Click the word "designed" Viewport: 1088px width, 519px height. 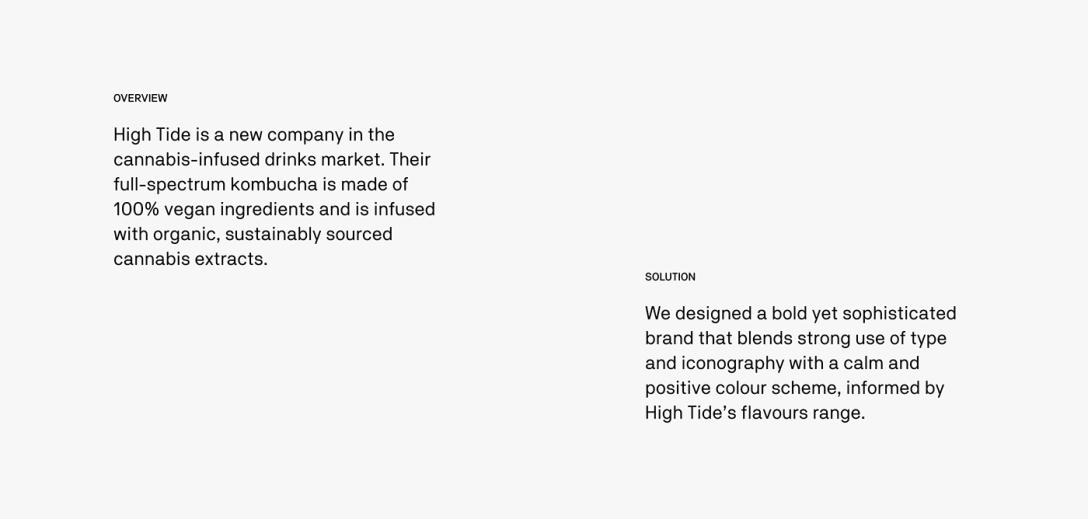pos(713,313)
